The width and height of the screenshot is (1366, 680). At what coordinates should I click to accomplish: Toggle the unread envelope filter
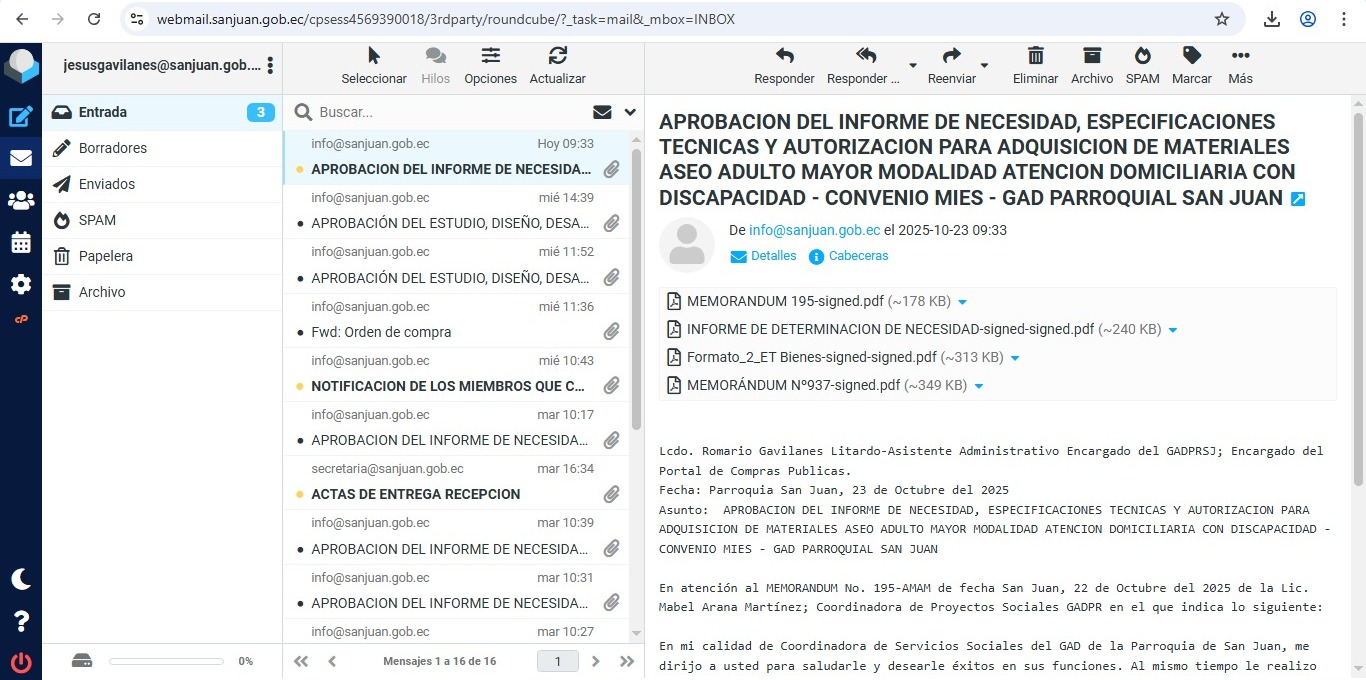(x=602, y=112)
